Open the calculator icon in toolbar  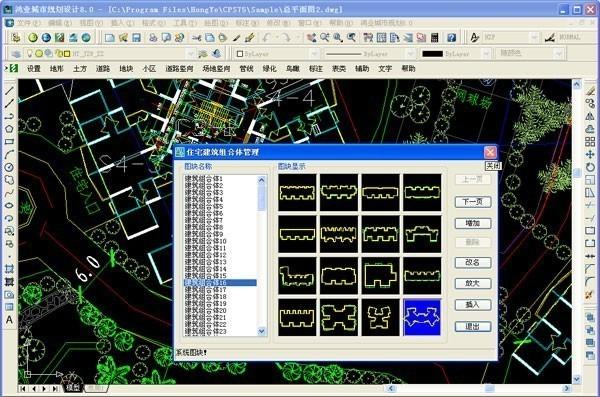[434, 38]
